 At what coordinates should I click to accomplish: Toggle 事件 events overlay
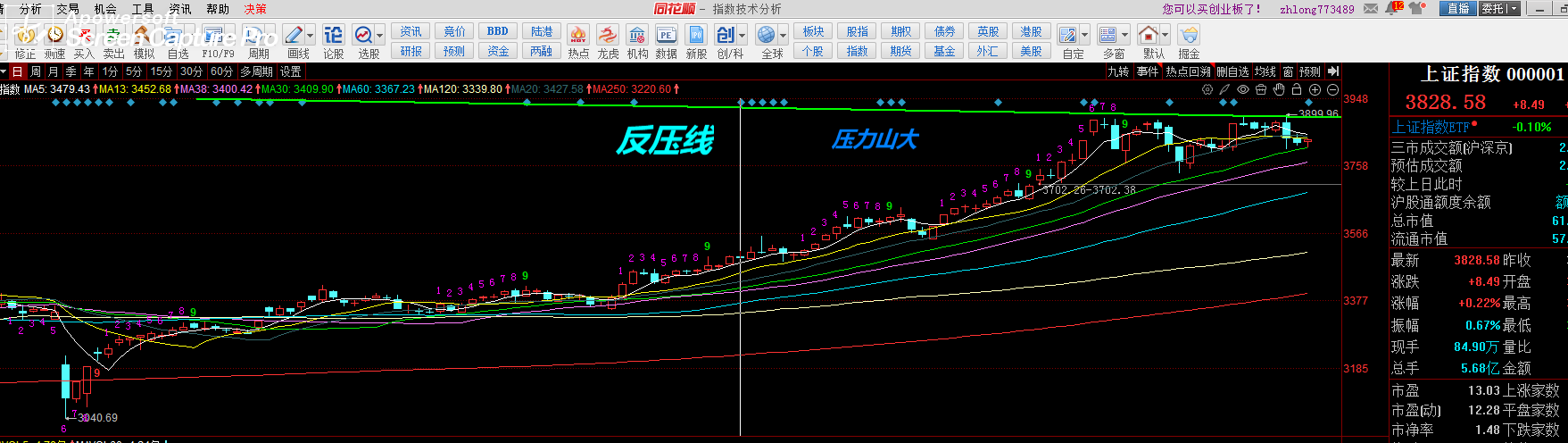tap(1148, 71)
